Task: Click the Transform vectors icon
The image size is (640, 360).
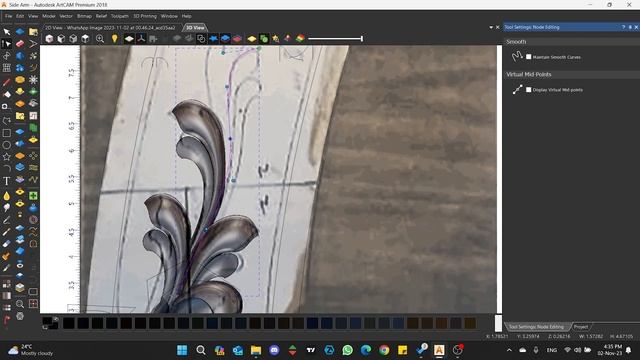Action: 7,56
